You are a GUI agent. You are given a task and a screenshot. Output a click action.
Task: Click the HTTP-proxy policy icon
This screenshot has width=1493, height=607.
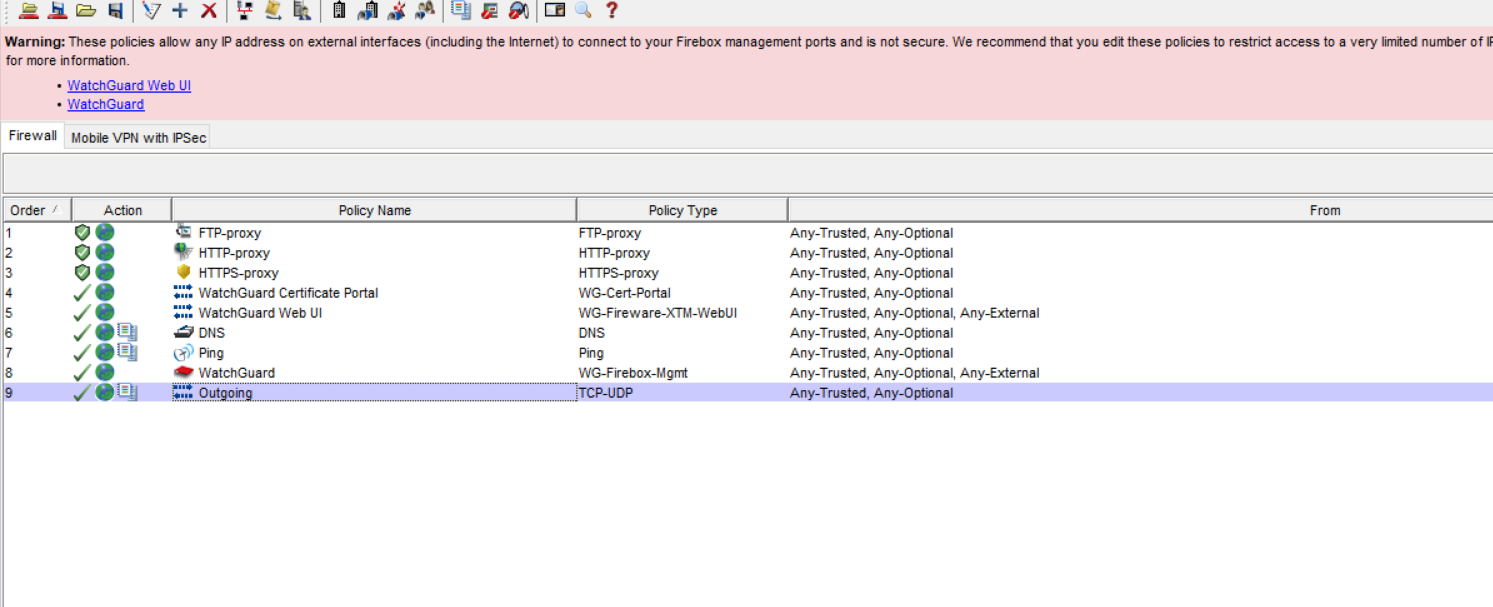(x=183, y=252)
